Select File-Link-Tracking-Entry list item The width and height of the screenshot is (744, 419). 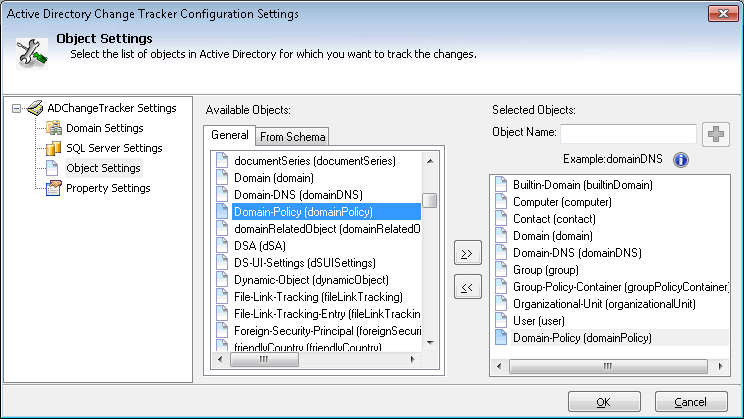(327, 314)
